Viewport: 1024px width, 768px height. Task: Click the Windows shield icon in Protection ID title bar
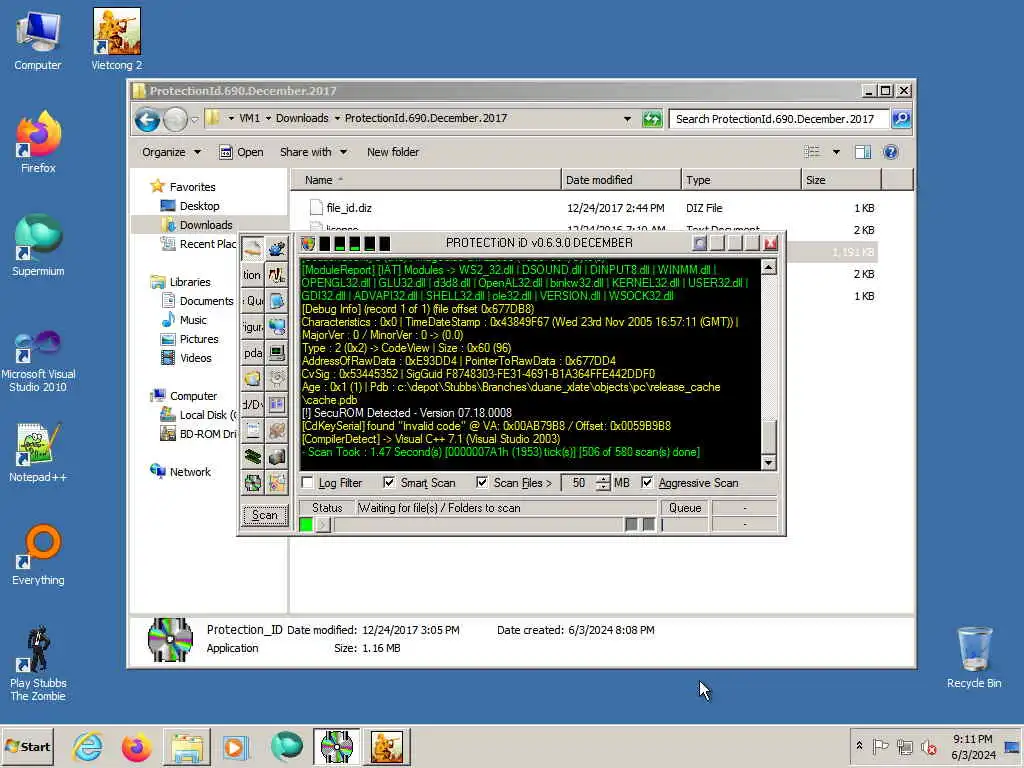[x=308, y=244]
